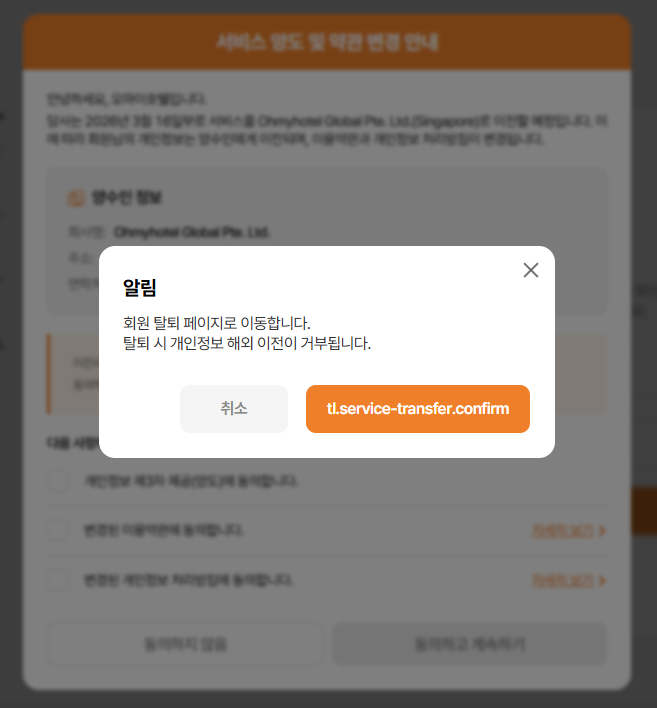Check the 개인정보 제3자 제공 agreement box
The height and width of the screenshot is (708, 657).
click(59, 481)
